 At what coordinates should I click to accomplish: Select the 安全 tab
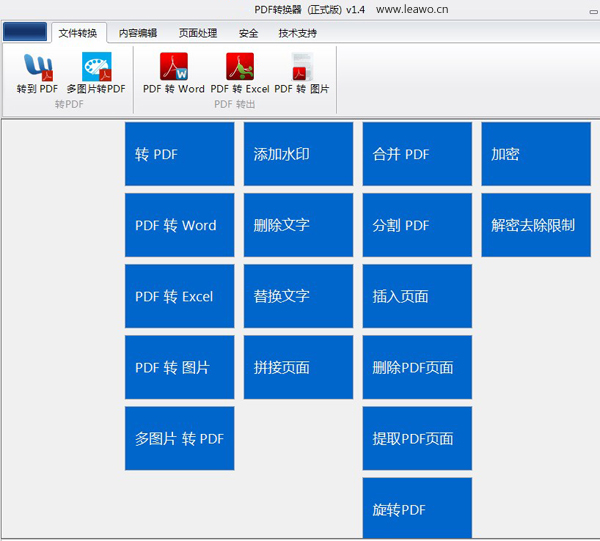(248, 33)
